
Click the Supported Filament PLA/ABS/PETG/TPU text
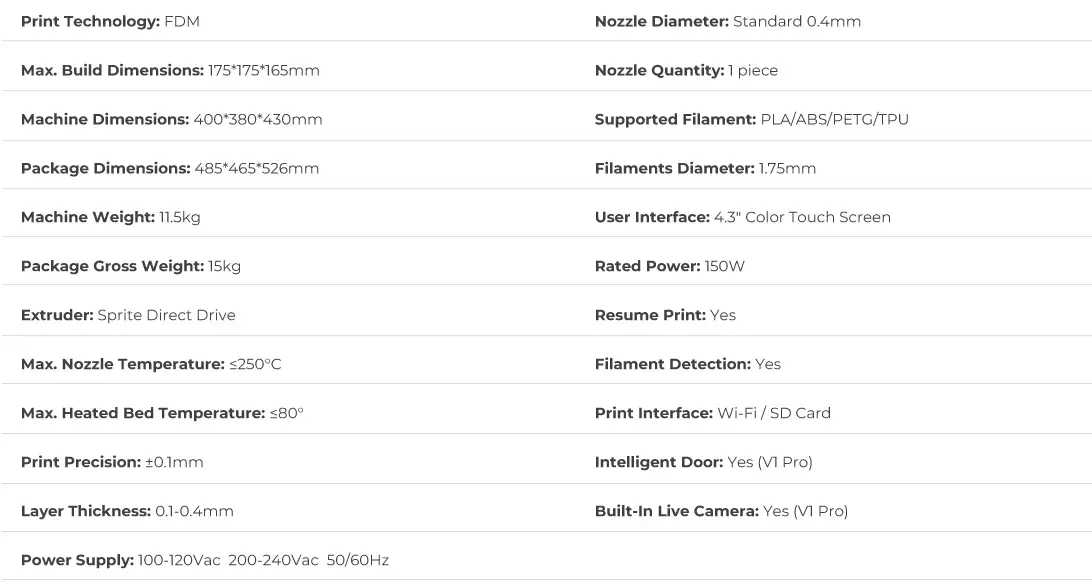(751, 119)
